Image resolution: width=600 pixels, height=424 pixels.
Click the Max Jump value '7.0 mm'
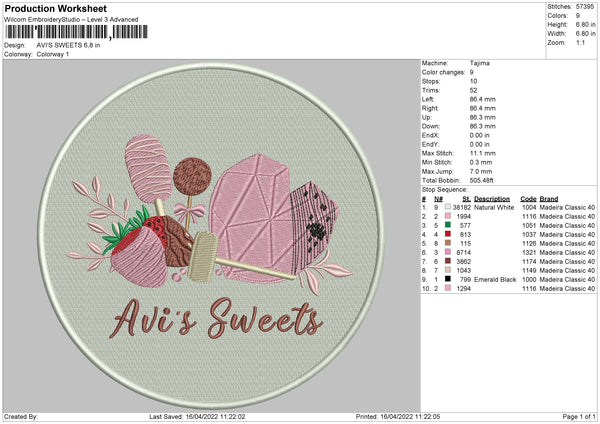481,171
